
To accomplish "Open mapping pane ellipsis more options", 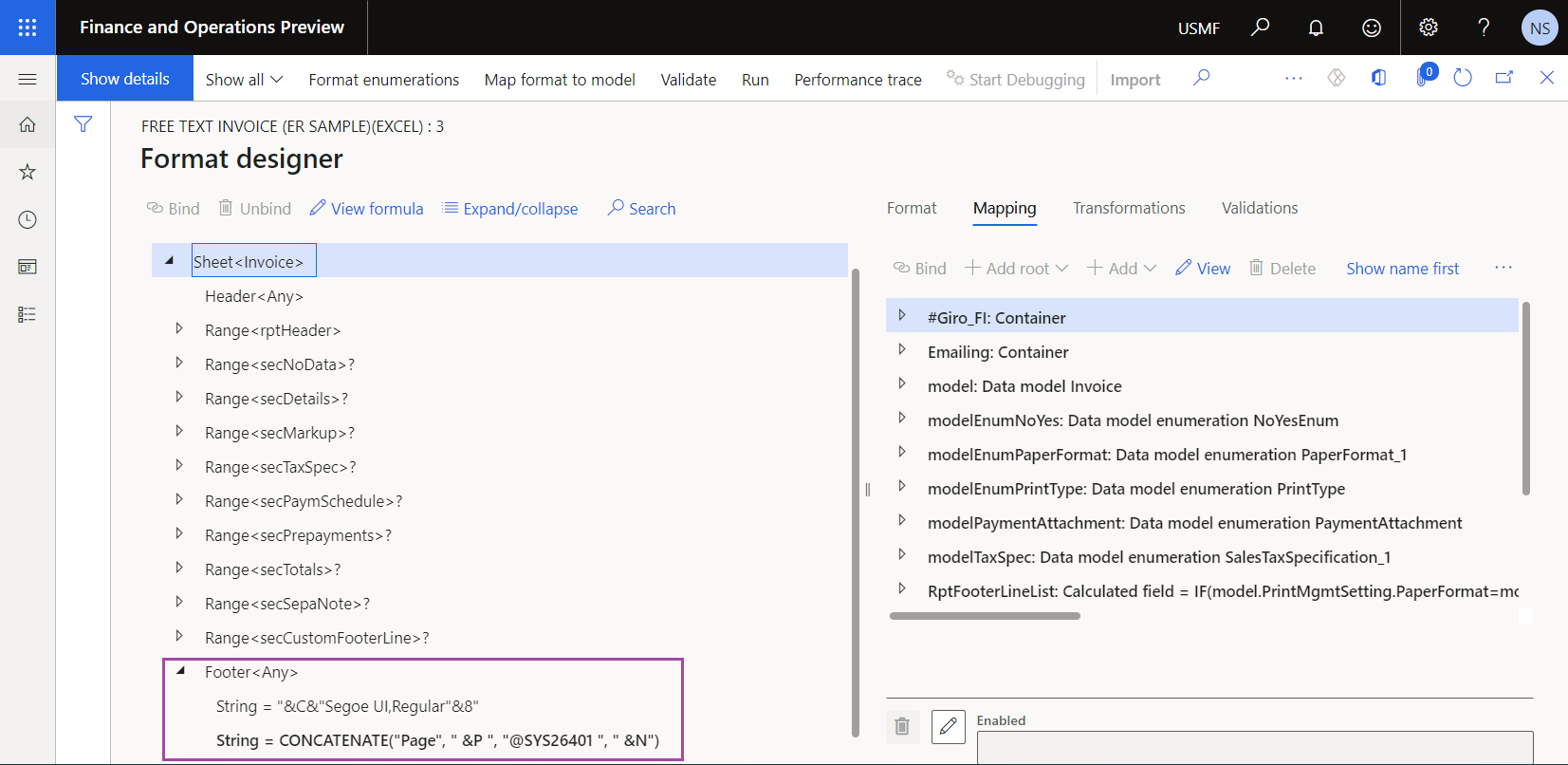I will click(1503, 268).
